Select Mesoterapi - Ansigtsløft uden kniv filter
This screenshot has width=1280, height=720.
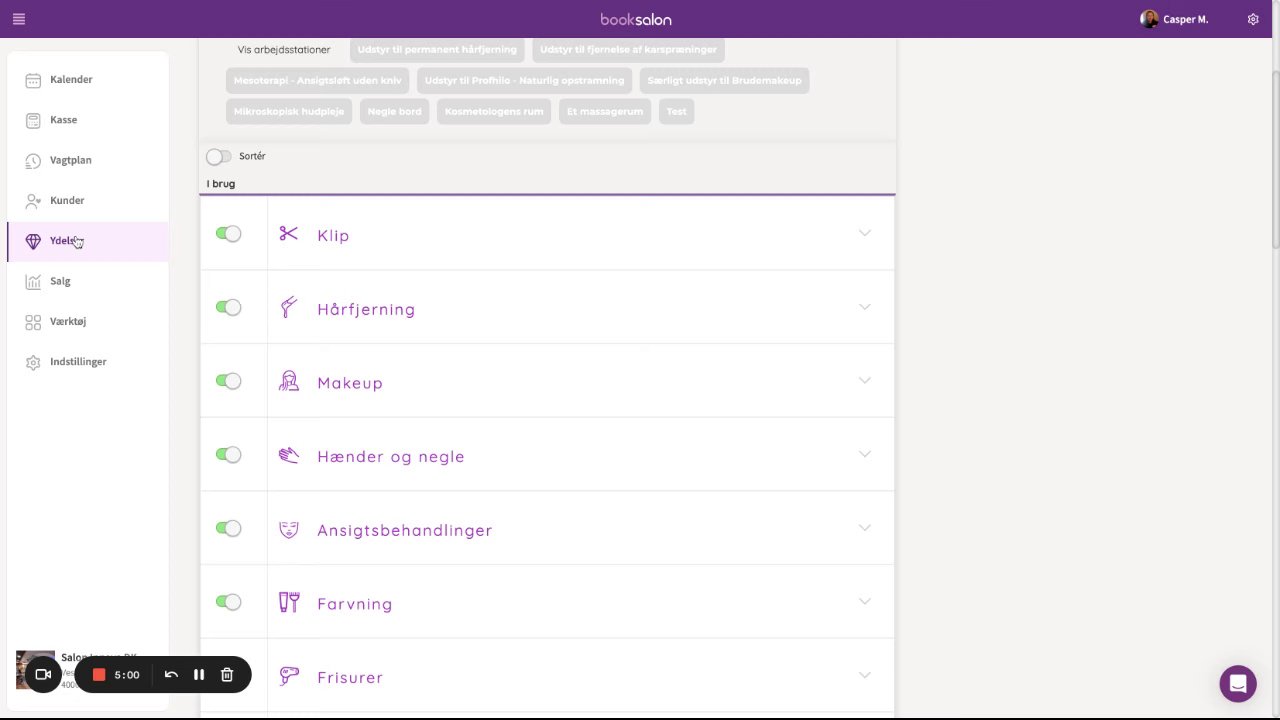tap(317, 80)
